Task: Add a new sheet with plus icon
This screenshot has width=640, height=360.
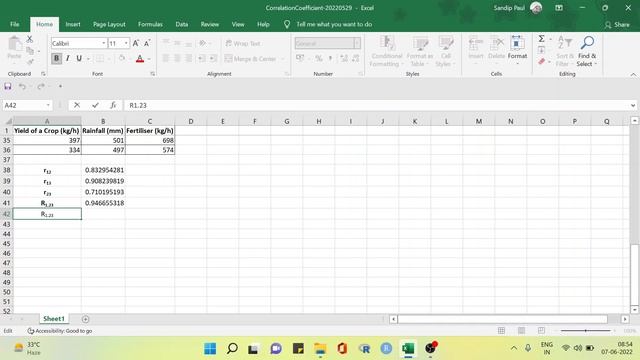Action: click(x=85, y=319)
